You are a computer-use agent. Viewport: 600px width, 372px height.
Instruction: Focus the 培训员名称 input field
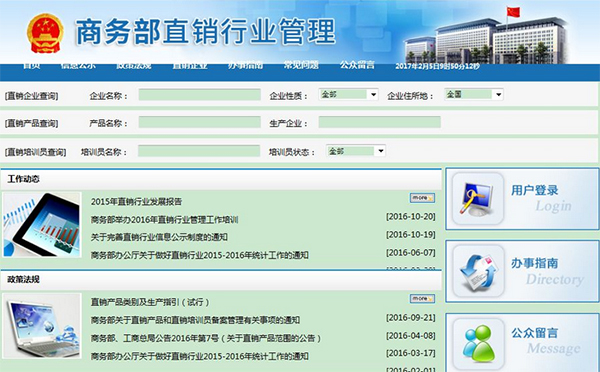[x=199, y=151]
